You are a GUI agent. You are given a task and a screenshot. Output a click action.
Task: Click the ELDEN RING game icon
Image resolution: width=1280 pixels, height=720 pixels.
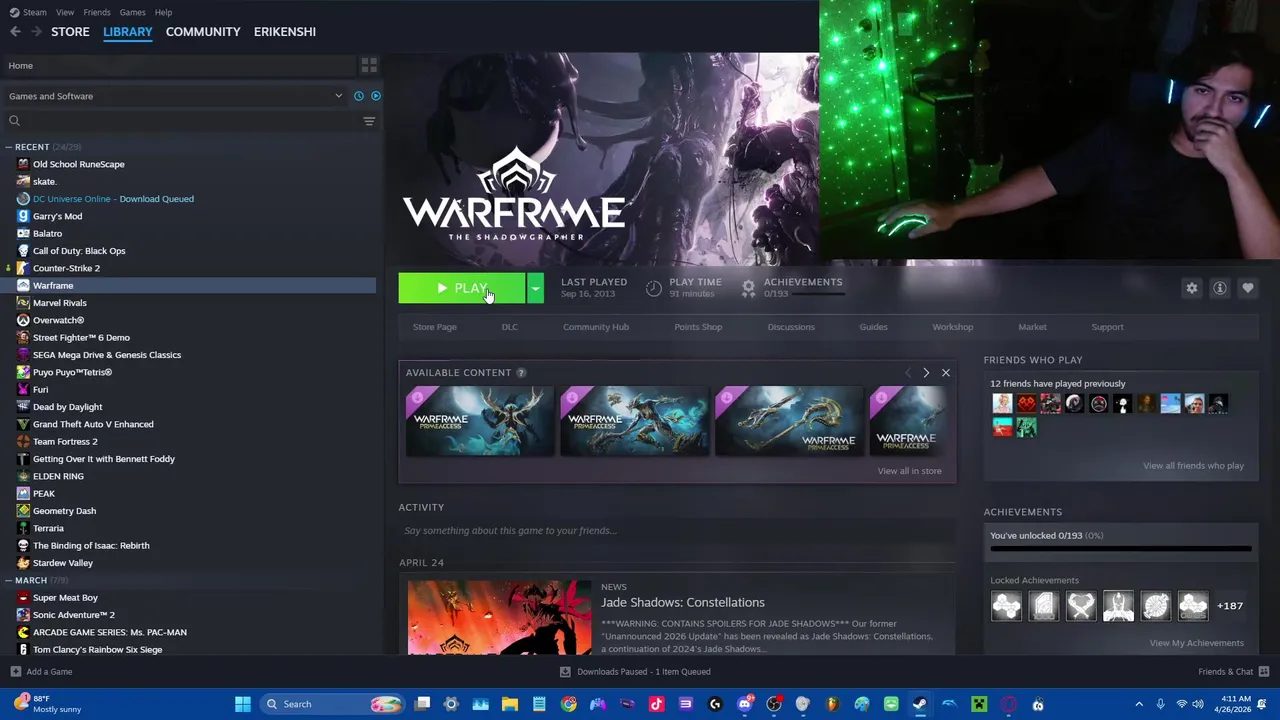[23, 476]
